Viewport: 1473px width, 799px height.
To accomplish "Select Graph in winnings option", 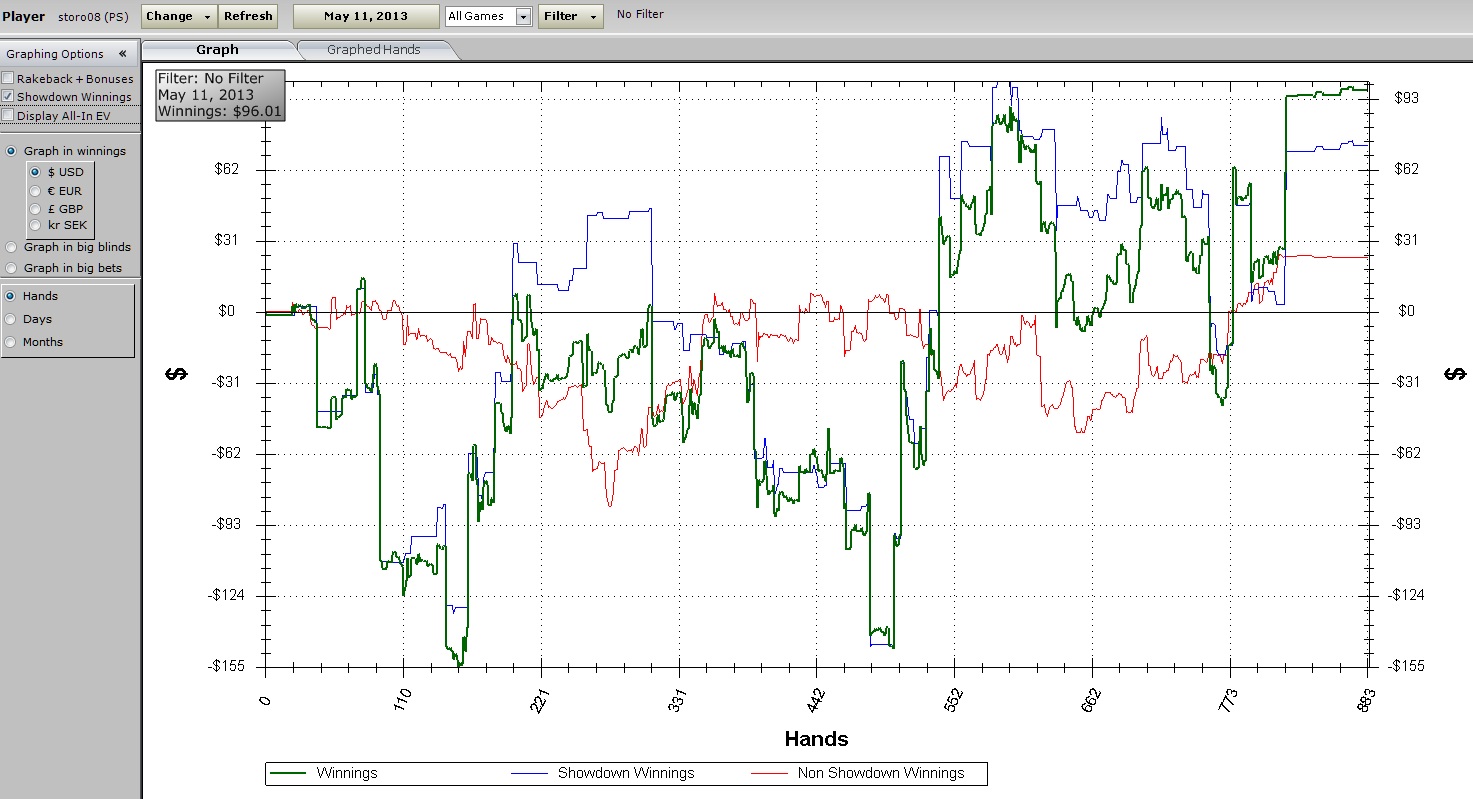I will pos(12,151).
